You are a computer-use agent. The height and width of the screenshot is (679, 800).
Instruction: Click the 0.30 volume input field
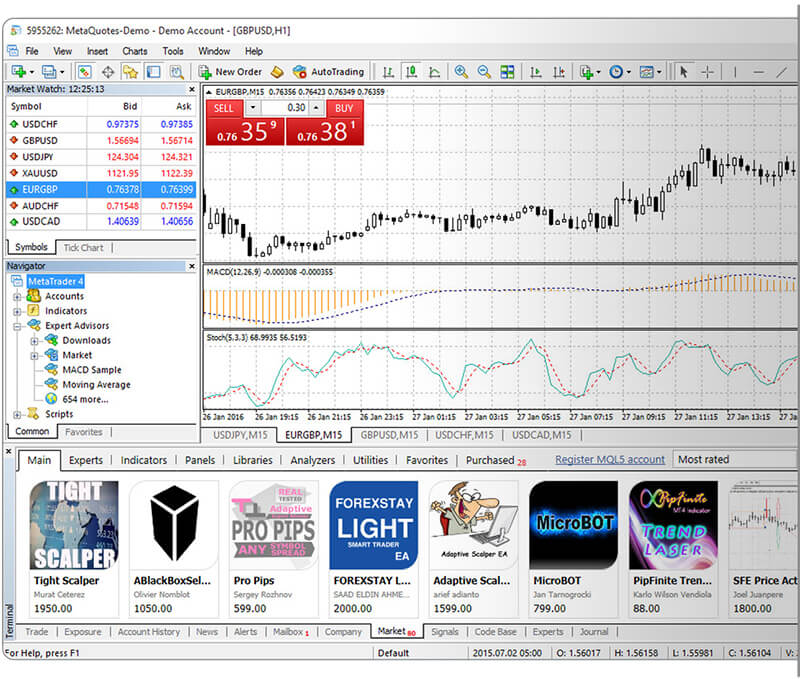tap(284, 108)
